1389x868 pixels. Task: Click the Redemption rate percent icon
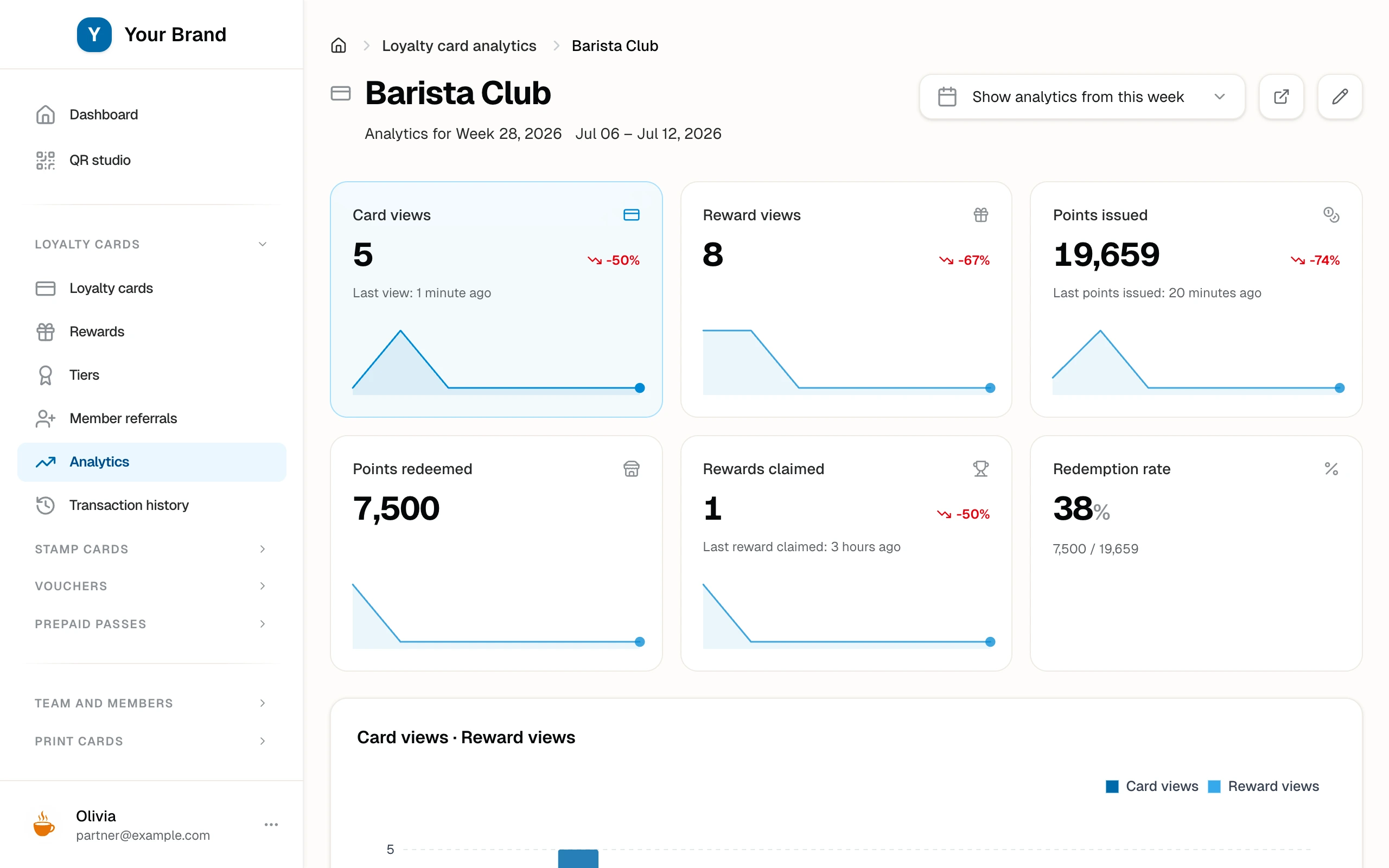[1331, 468]
